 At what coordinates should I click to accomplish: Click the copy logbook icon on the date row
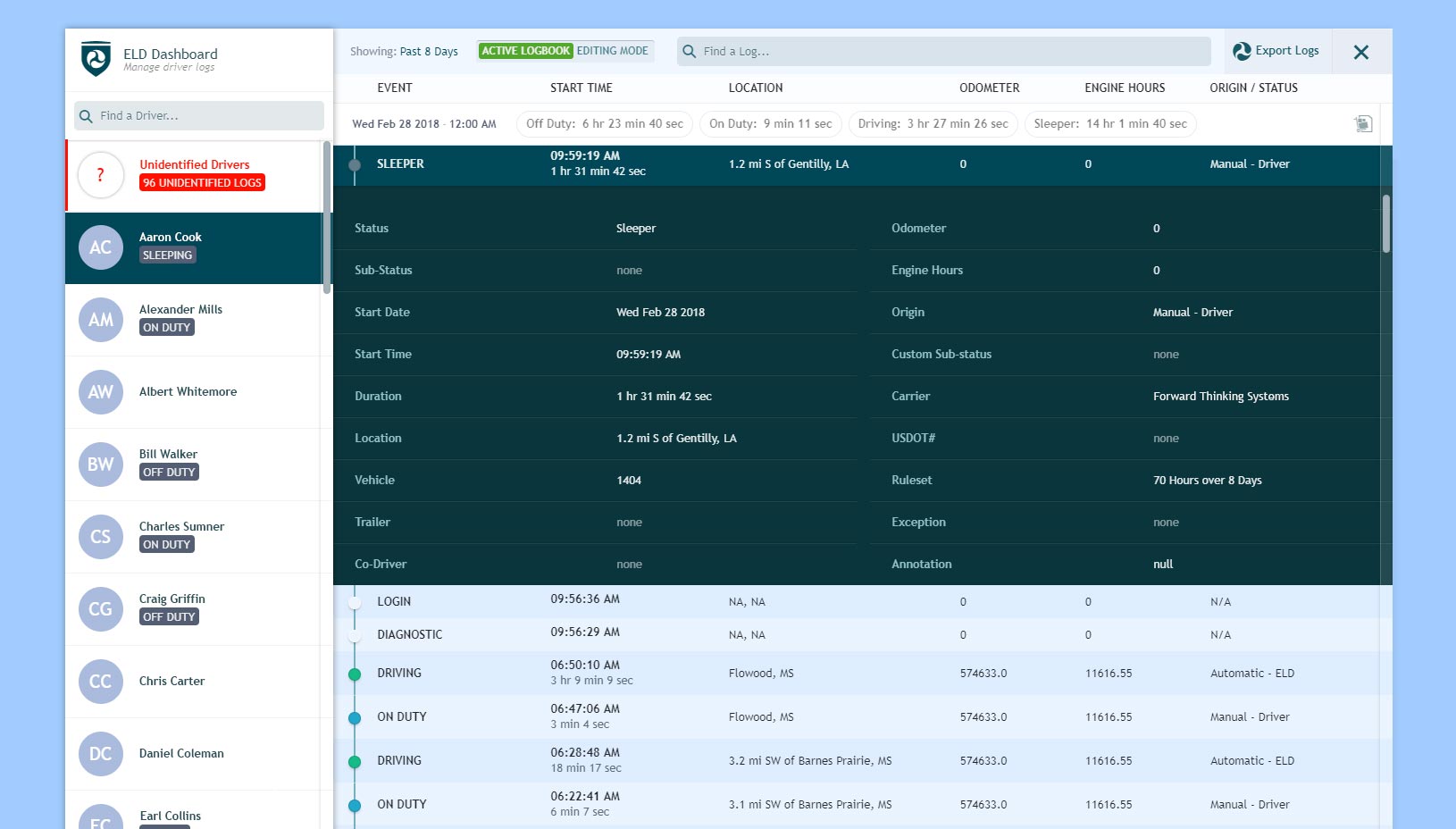click(x=1364, y=124)
